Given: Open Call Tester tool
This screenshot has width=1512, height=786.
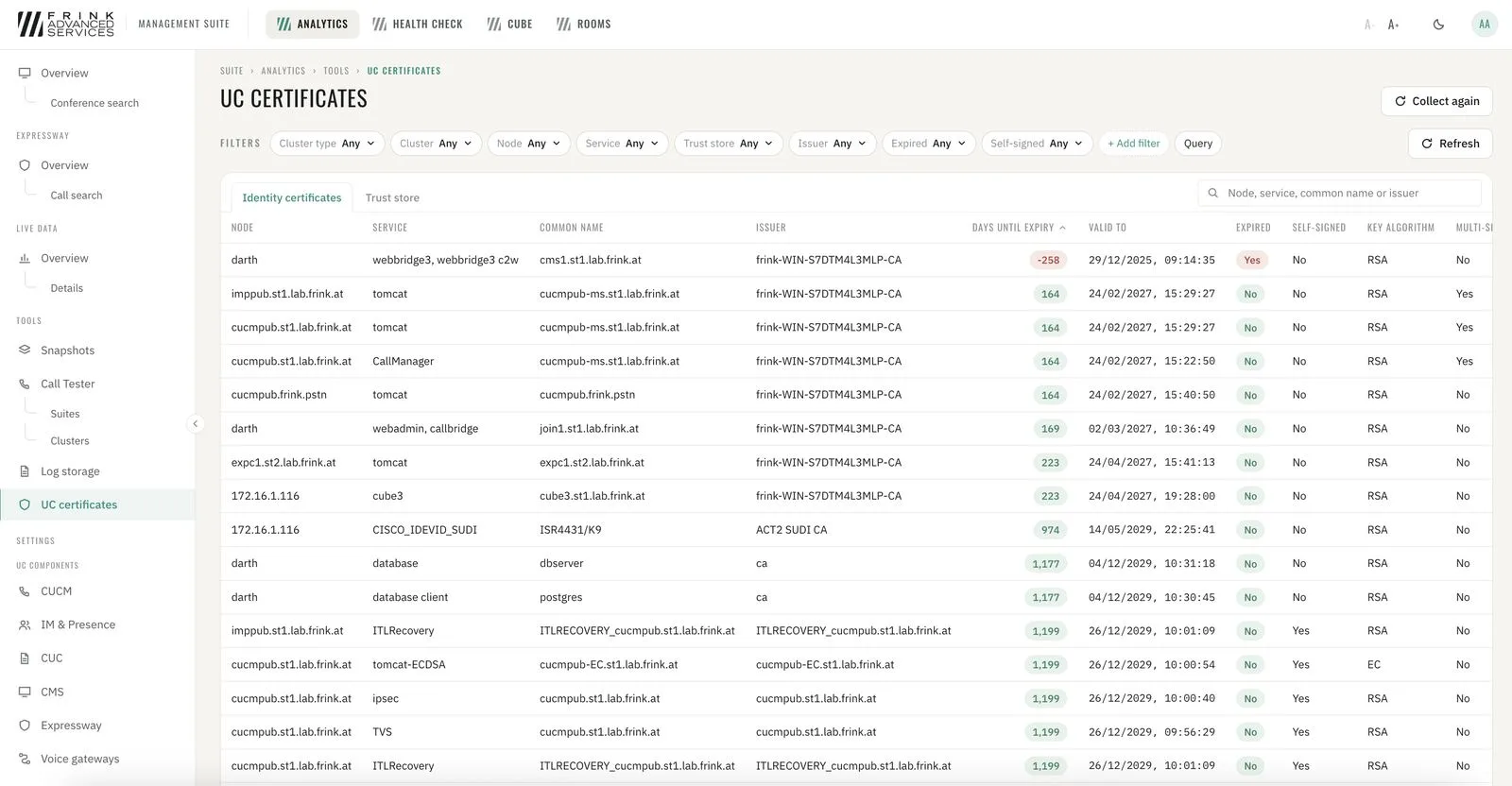Looking at the screenshot, I should (67, 384).
